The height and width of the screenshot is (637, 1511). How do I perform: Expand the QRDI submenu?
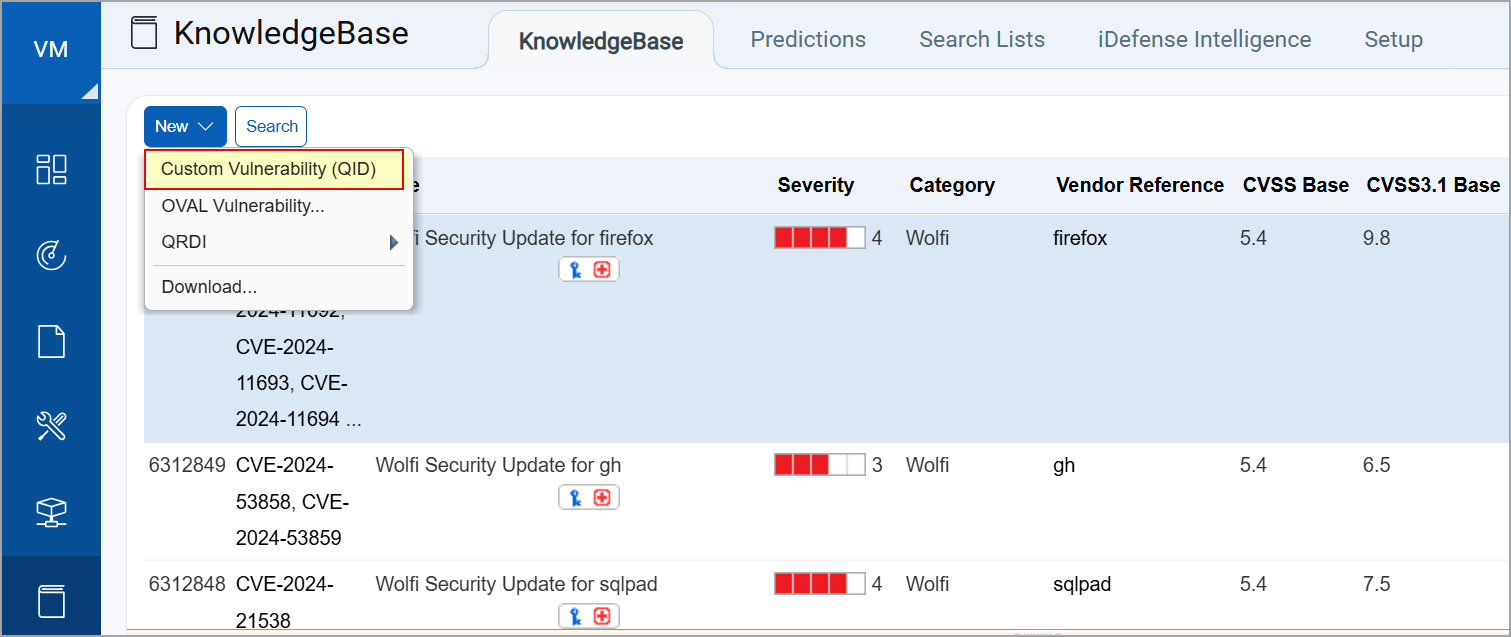click(278, 242)
